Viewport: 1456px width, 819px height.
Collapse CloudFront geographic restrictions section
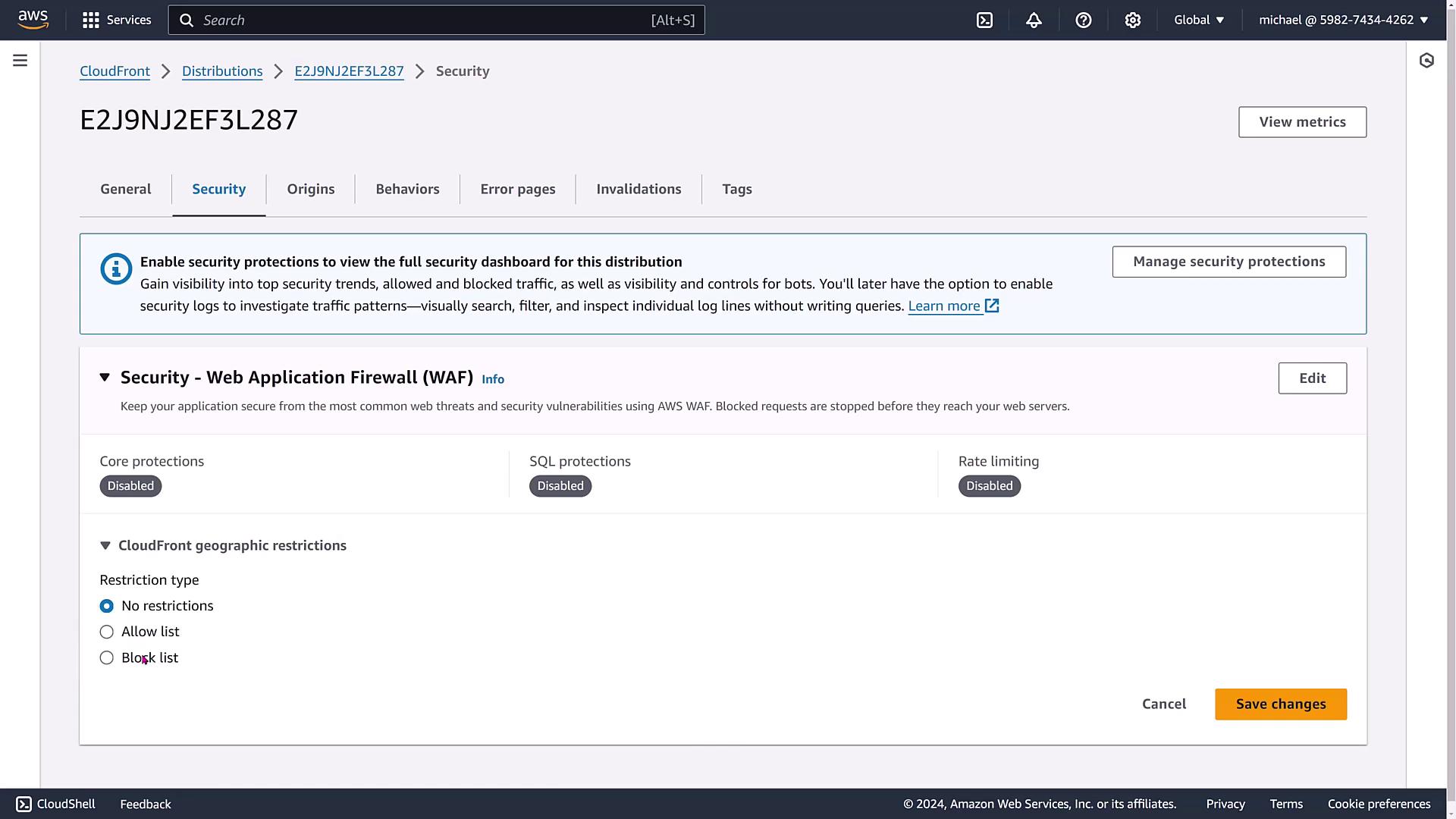coord(105,546)
